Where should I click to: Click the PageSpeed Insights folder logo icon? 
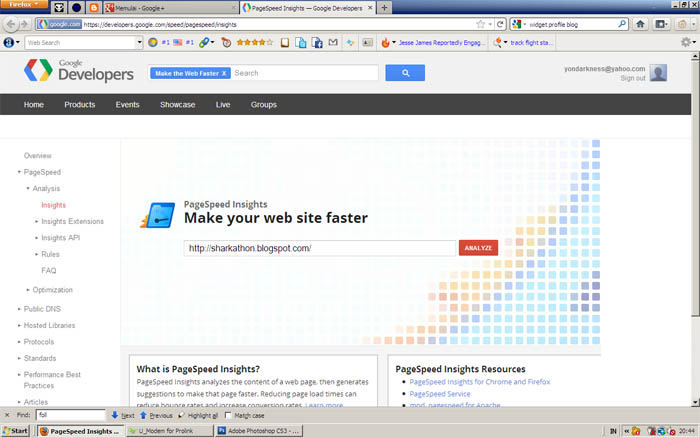158,215
